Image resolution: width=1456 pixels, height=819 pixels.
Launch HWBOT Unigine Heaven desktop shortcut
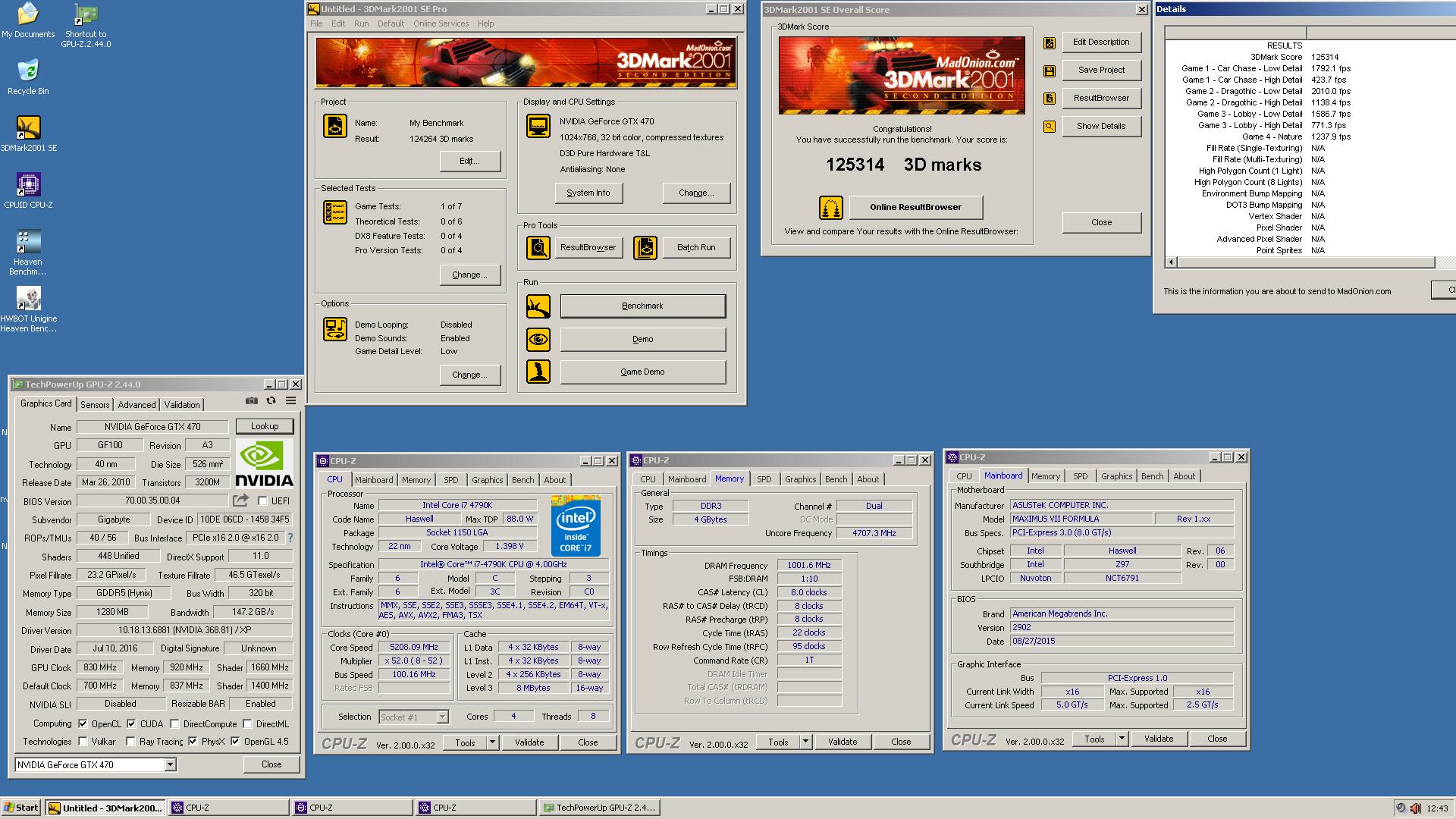pyautogui.click(x=28, y=309)
